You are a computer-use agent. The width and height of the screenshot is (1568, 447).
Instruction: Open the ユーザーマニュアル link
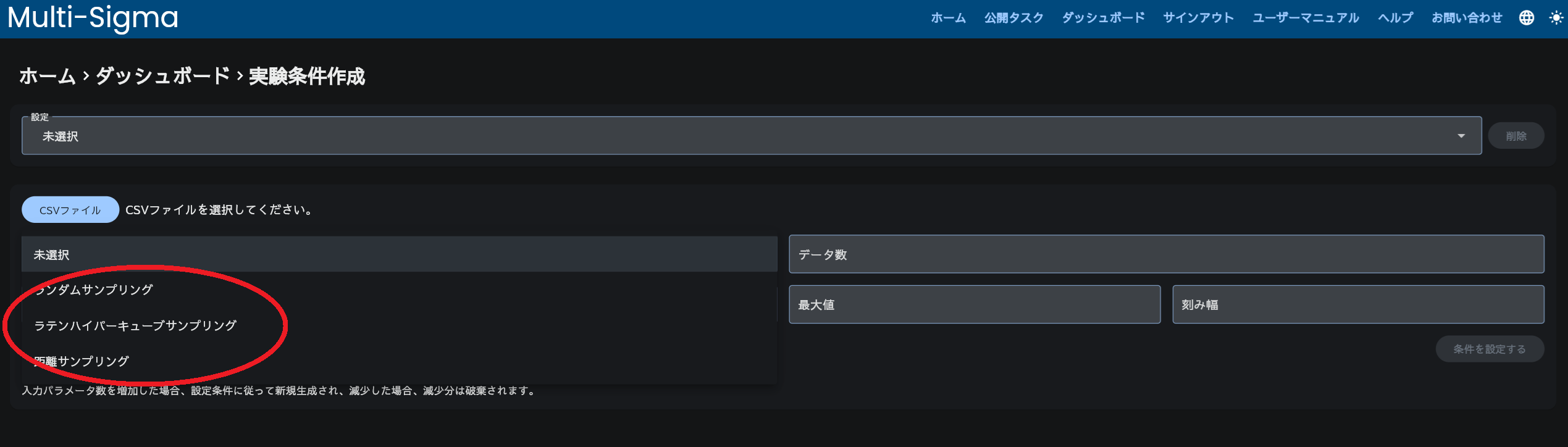pos(1306,18)
